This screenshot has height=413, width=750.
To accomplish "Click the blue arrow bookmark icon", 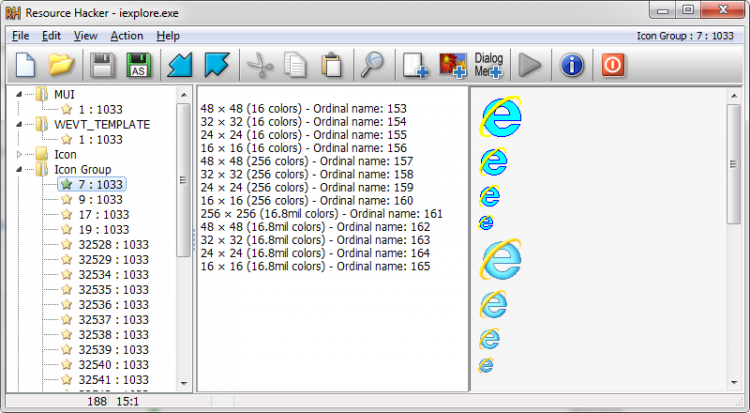I will [x=217, y=65].
